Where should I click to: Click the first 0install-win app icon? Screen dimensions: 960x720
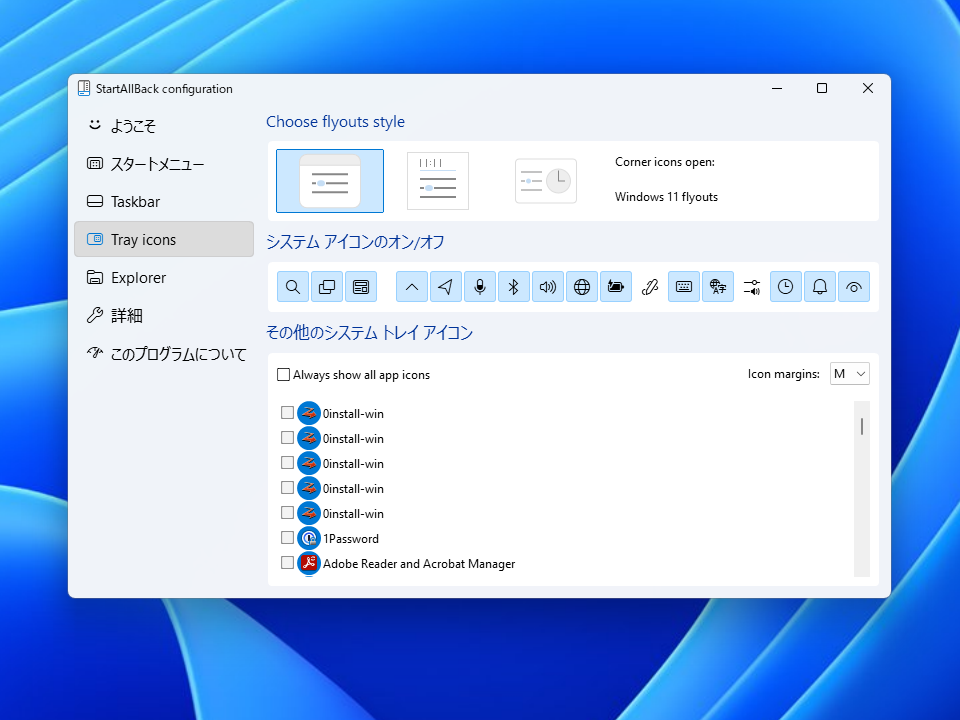pyautogui.click(x=309, y=413)
